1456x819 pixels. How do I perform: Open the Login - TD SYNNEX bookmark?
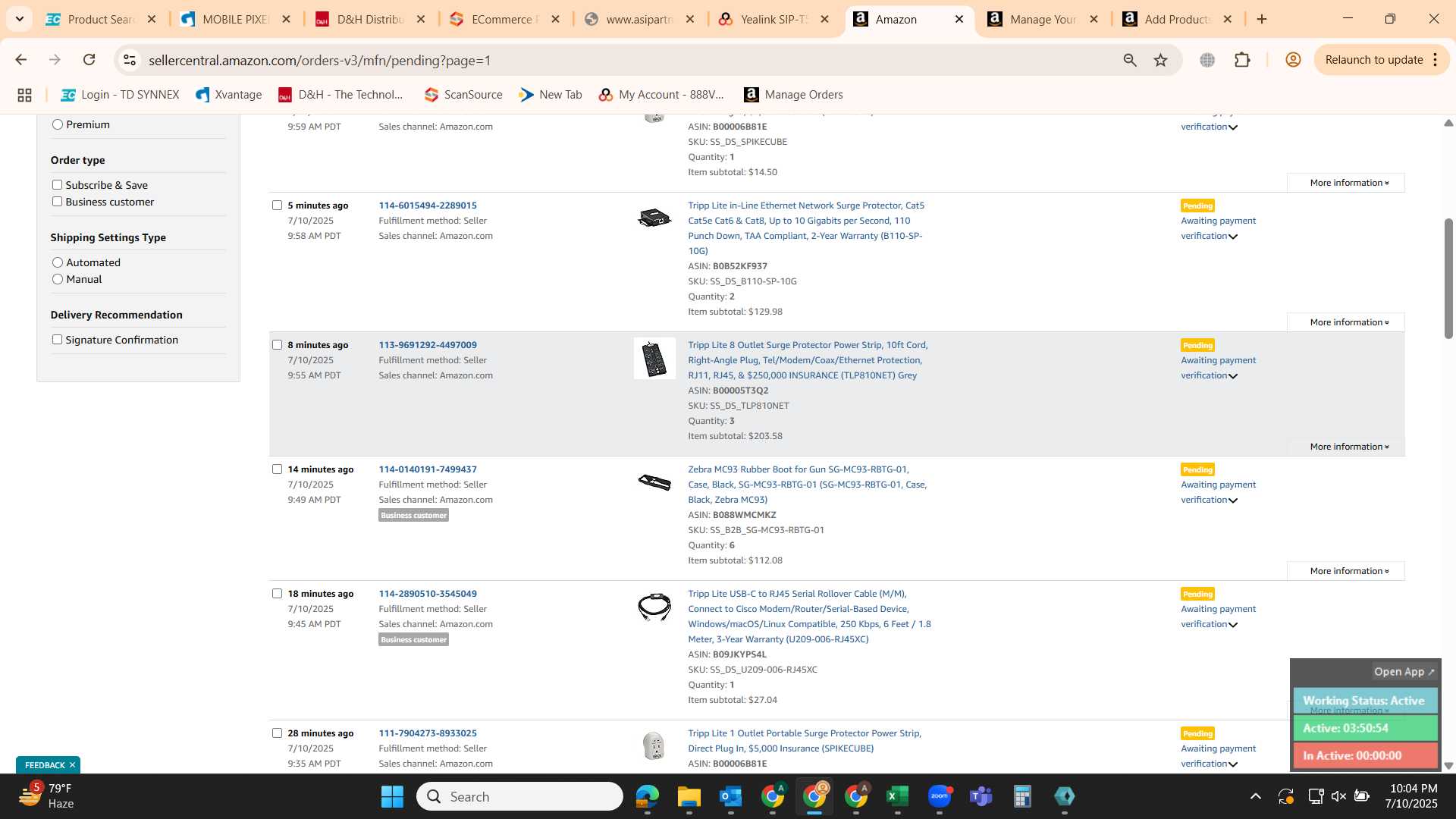pos(121,95)
